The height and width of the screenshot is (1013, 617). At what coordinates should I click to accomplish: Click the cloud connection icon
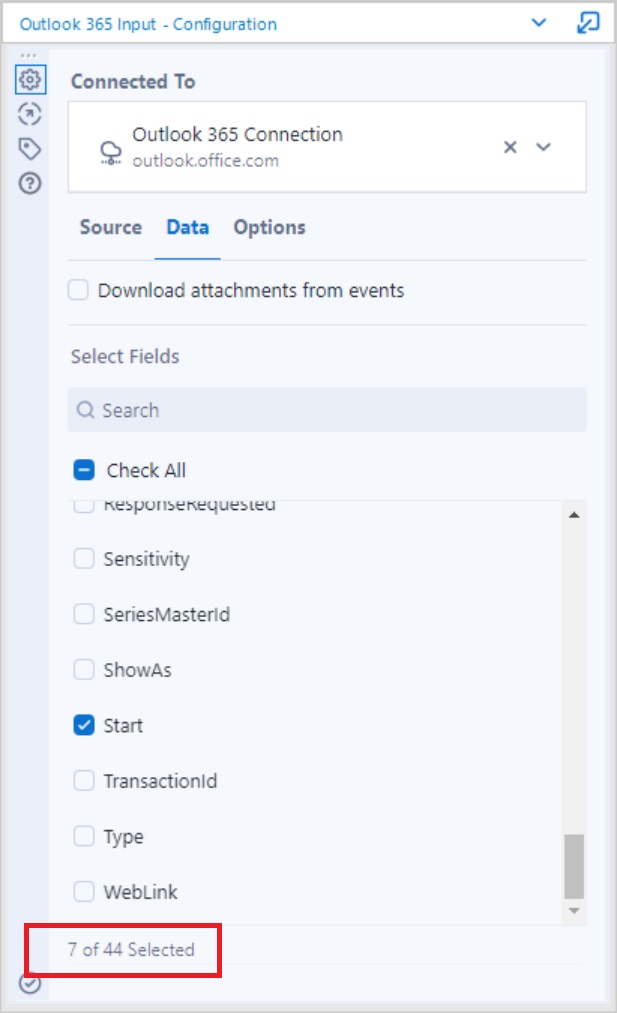pyautogui.click(x=110, y=152)
